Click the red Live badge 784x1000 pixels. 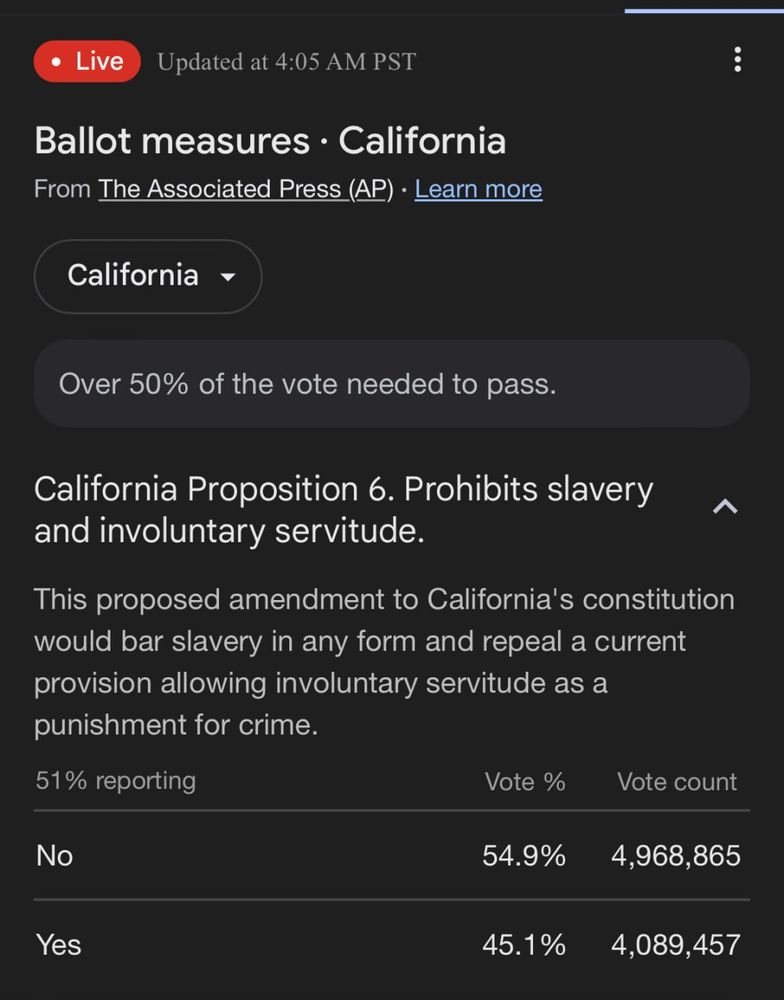(x=87, y=61)
